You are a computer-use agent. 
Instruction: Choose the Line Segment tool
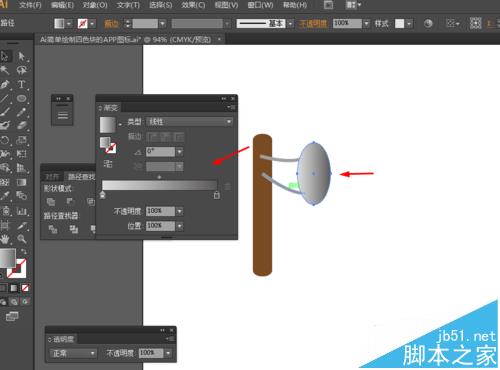pos(5,98)
